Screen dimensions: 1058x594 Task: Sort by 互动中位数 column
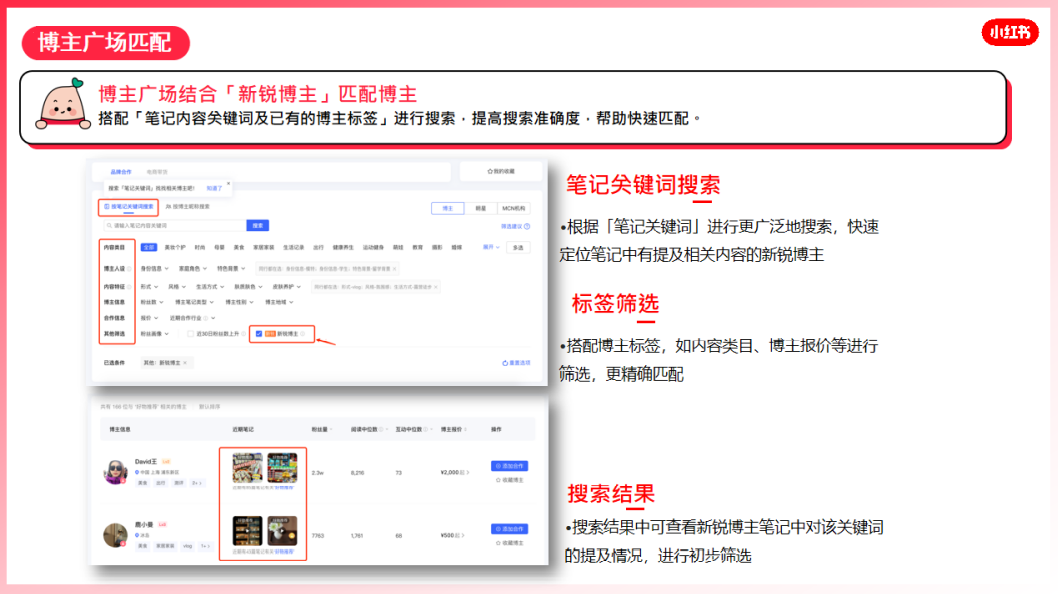pos(414,429)
